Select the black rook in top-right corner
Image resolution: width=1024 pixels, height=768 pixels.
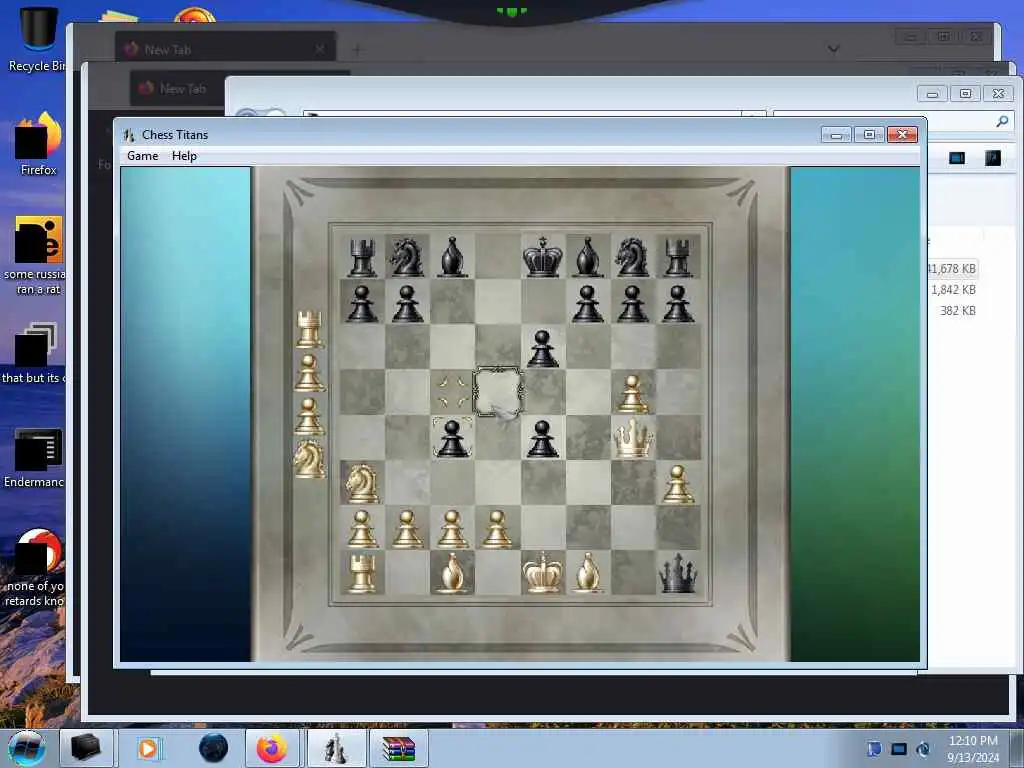678,257
